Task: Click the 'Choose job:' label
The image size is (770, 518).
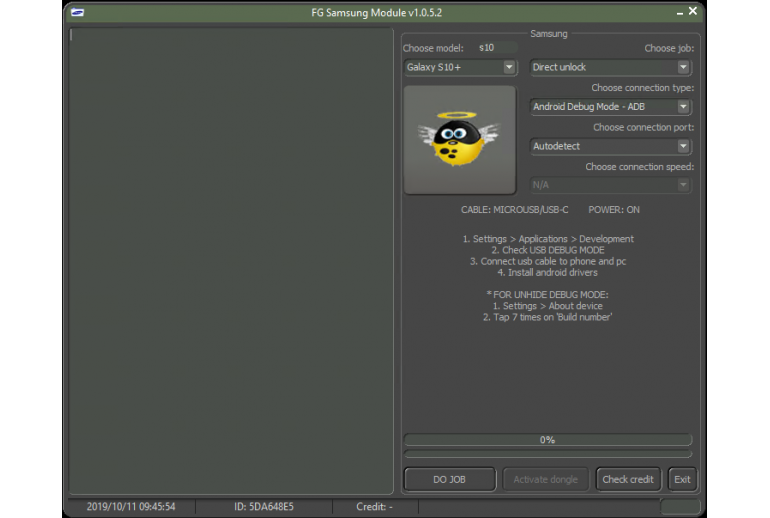Action: pos(669,48)
